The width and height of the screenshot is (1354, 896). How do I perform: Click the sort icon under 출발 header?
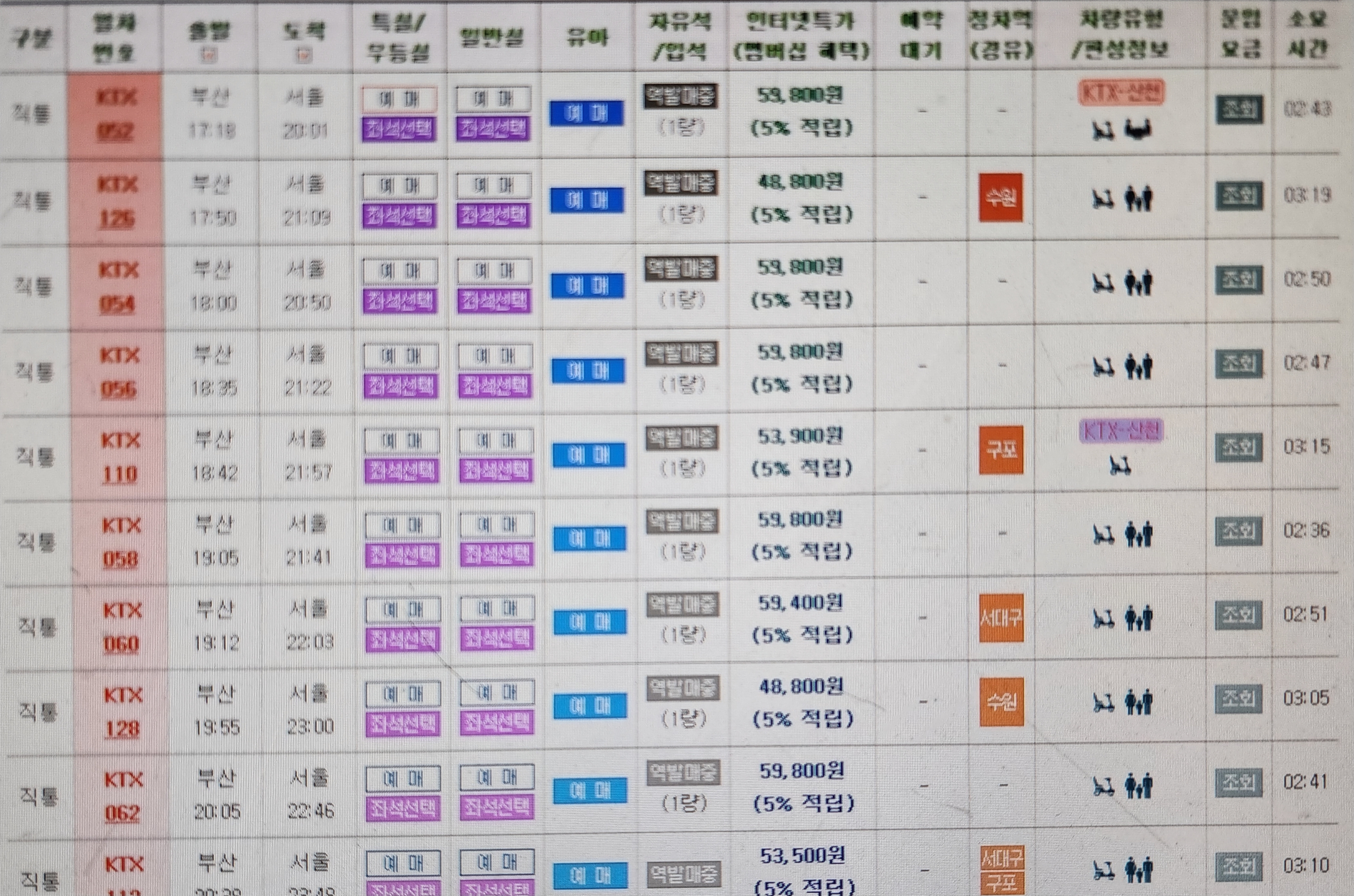[x=210, y=55]
